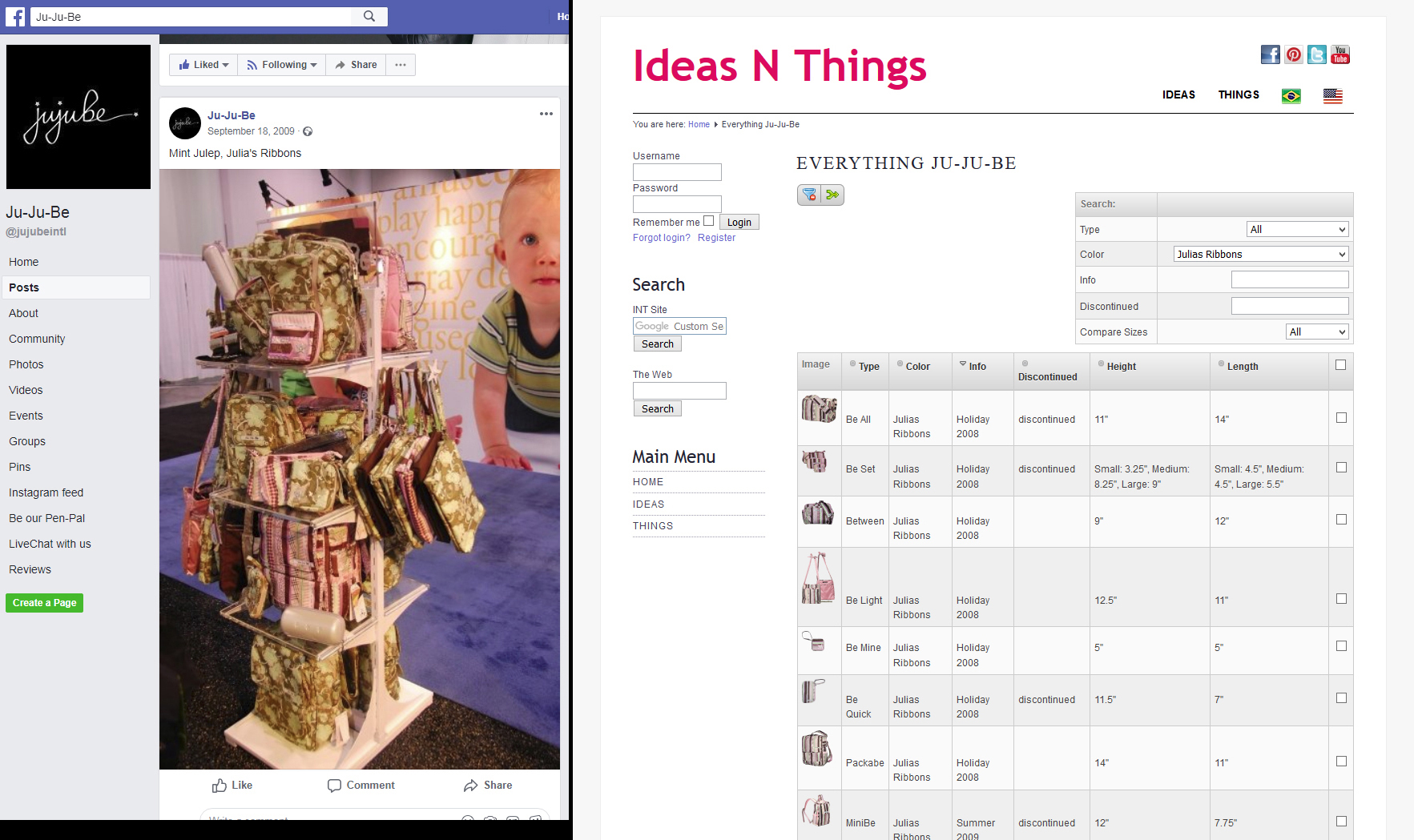Like the Mint Julep post
The image size is (1414, 840).
click(x=232, y=786)
